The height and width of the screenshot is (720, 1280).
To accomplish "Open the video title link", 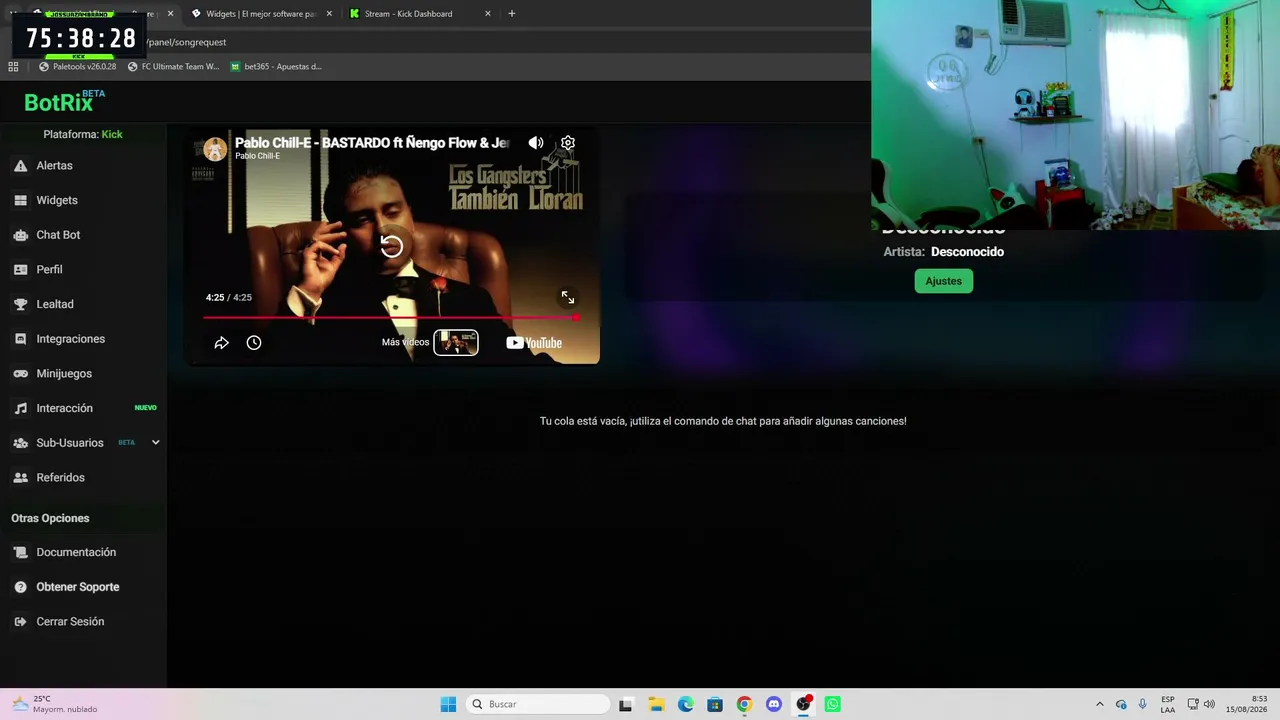I will (372, 143).
